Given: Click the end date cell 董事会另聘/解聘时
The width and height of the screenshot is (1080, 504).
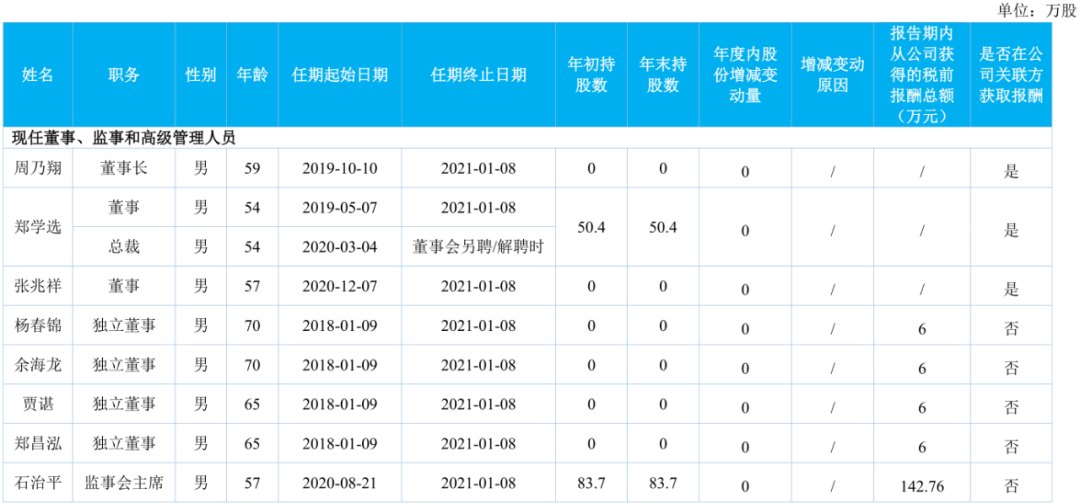Looking at the screenshot, I should click(478, 246).
